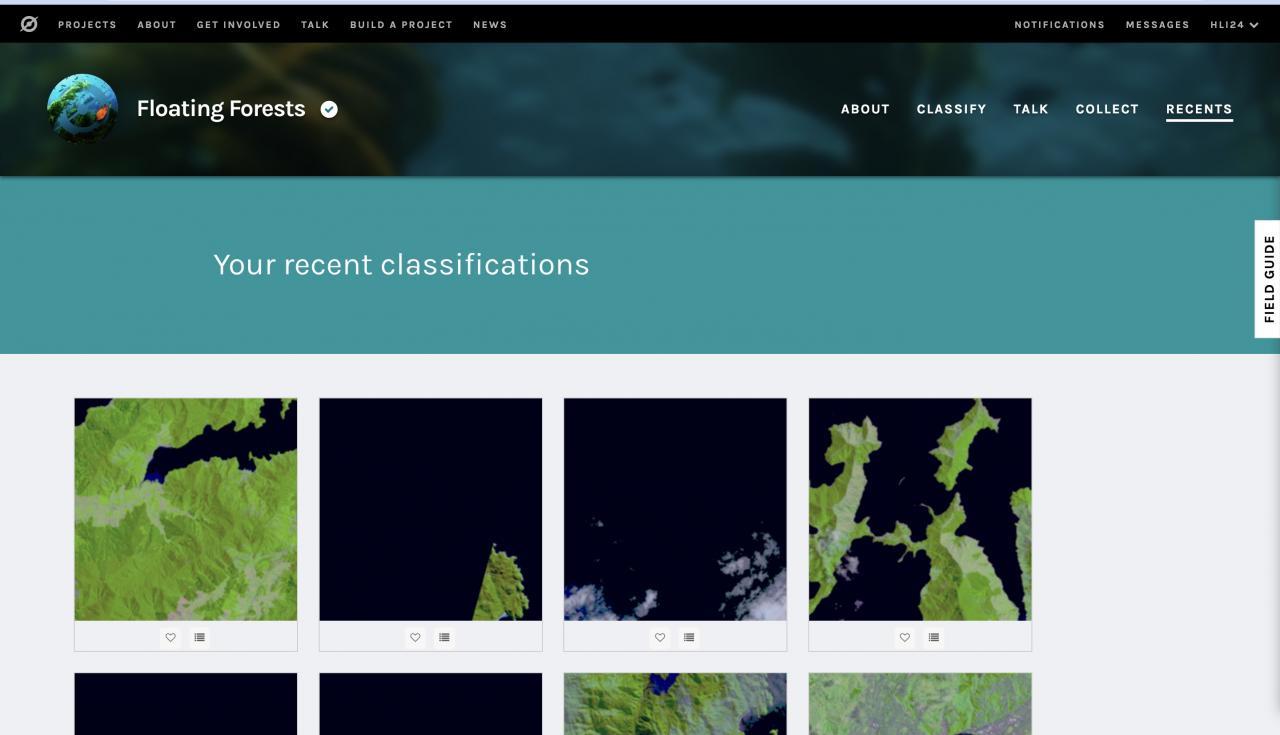Click the Floating Forests project title

[221, 109]
